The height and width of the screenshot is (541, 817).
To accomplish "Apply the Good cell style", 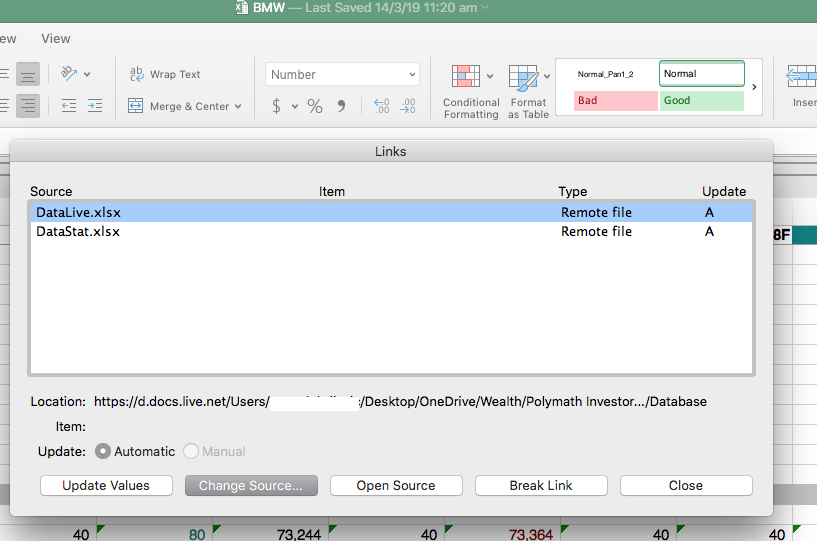I will point(702,101).
